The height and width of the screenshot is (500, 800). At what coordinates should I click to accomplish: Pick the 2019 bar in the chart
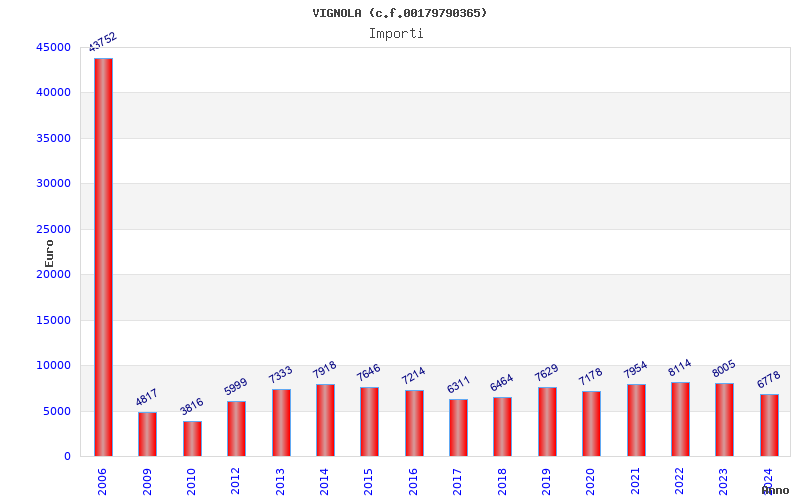547,421
